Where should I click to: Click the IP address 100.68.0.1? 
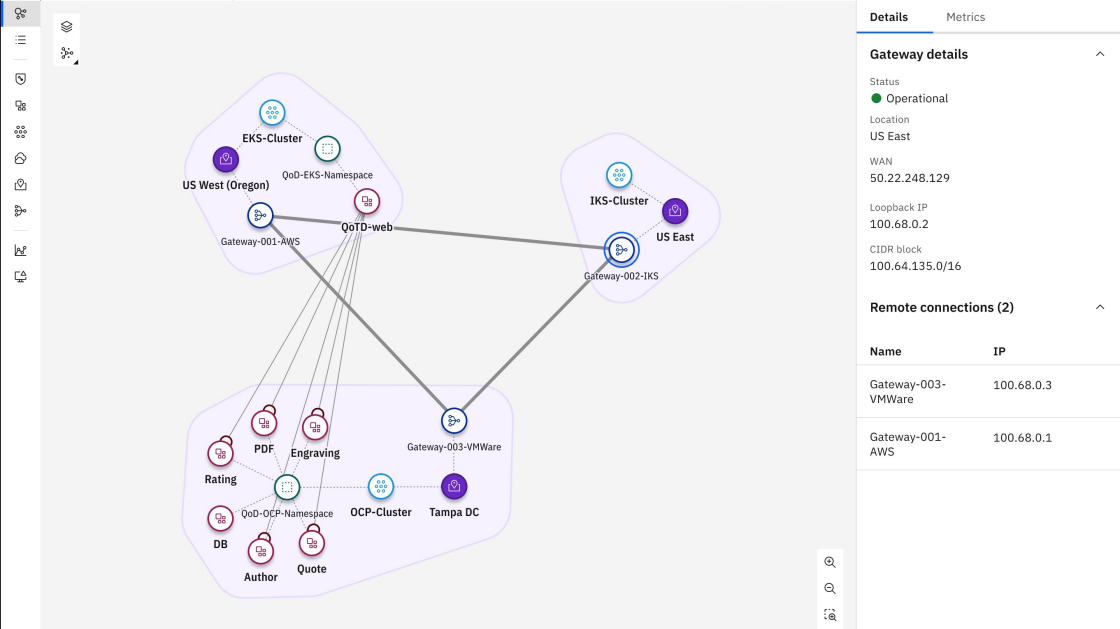tap(1022, 438)
